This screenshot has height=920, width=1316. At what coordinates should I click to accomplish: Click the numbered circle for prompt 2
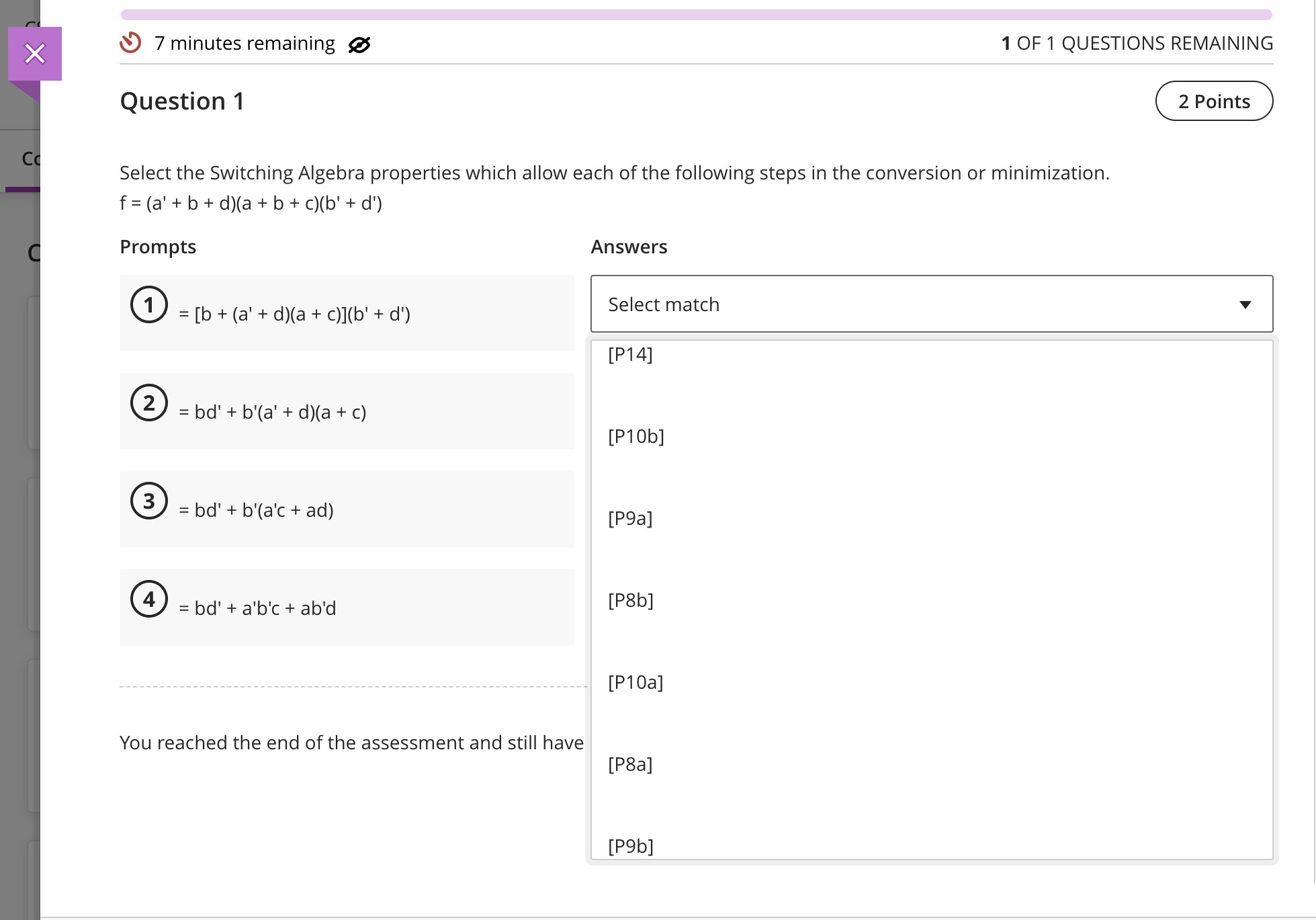pyautogui.click(x=148, y=403)
